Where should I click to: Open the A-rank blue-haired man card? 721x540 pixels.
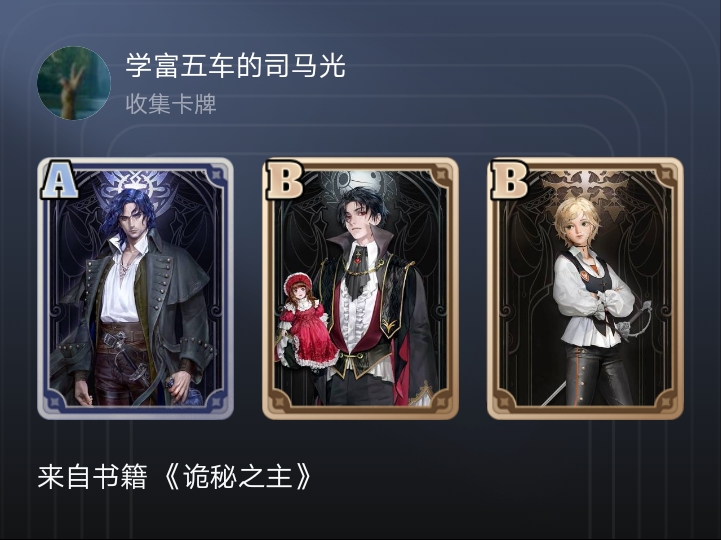pyautogui.click(x=136, y=288)
